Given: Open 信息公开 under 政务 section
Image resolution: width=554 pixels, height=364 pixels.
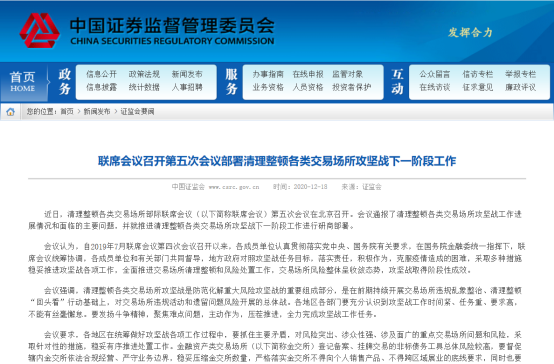Looking at the screenshot, I should 101,74.
